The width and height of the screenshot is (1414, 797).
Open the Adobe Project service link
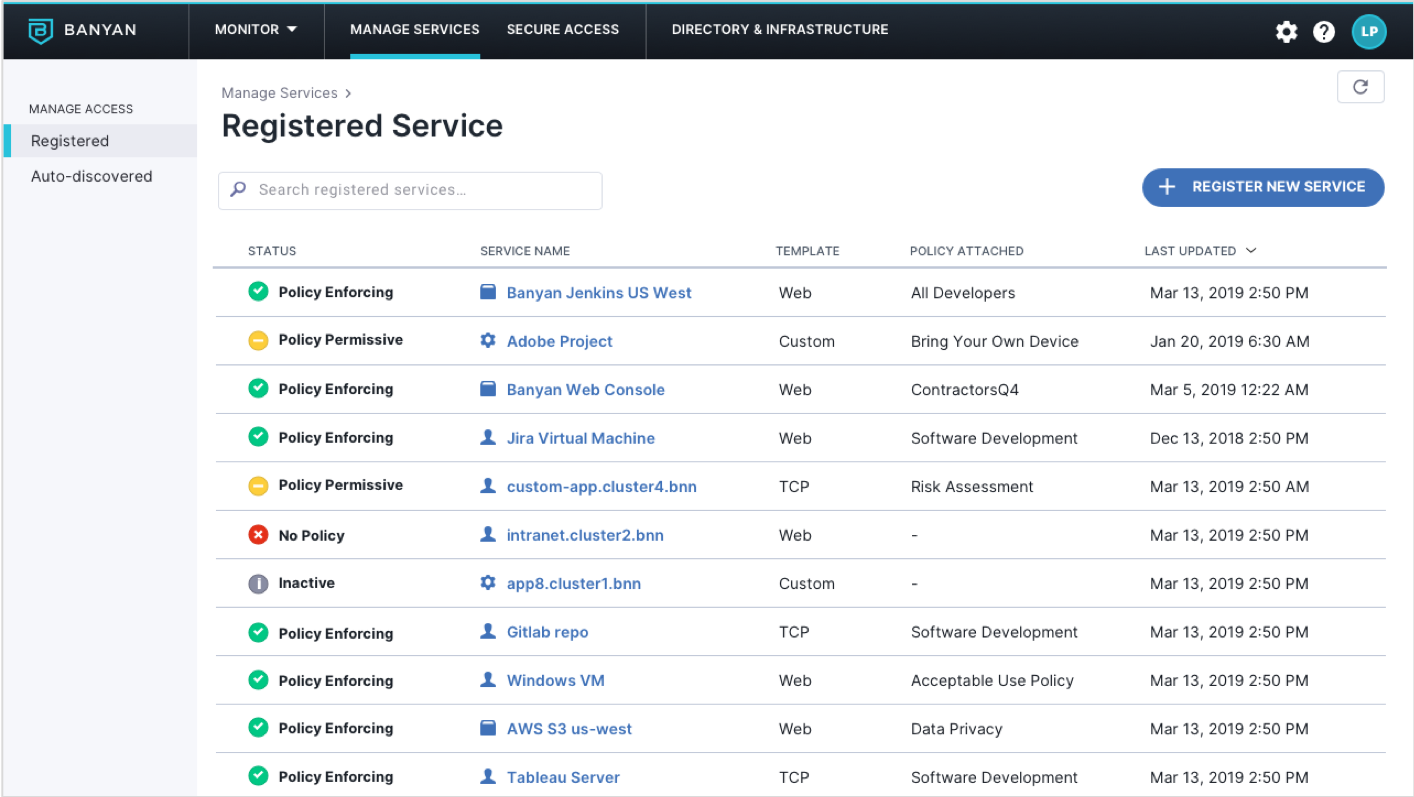(560, 341)
